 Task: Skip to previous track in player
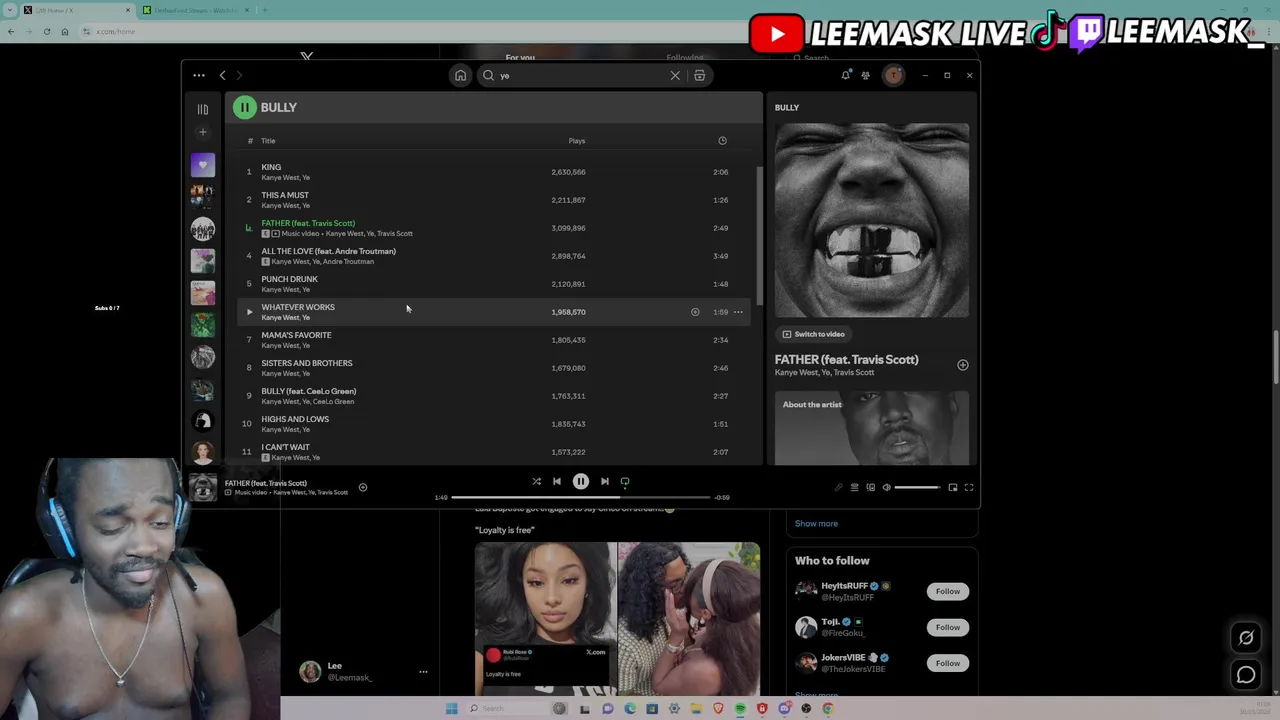tap(557, 482)
